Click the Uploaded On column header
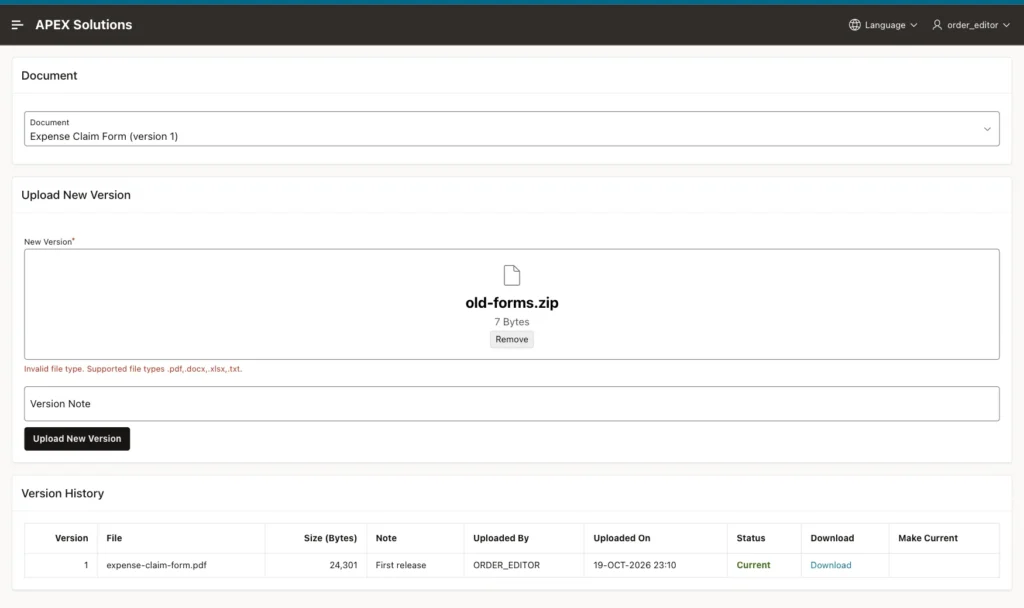The image size is (1024, 608). point(622,538)
